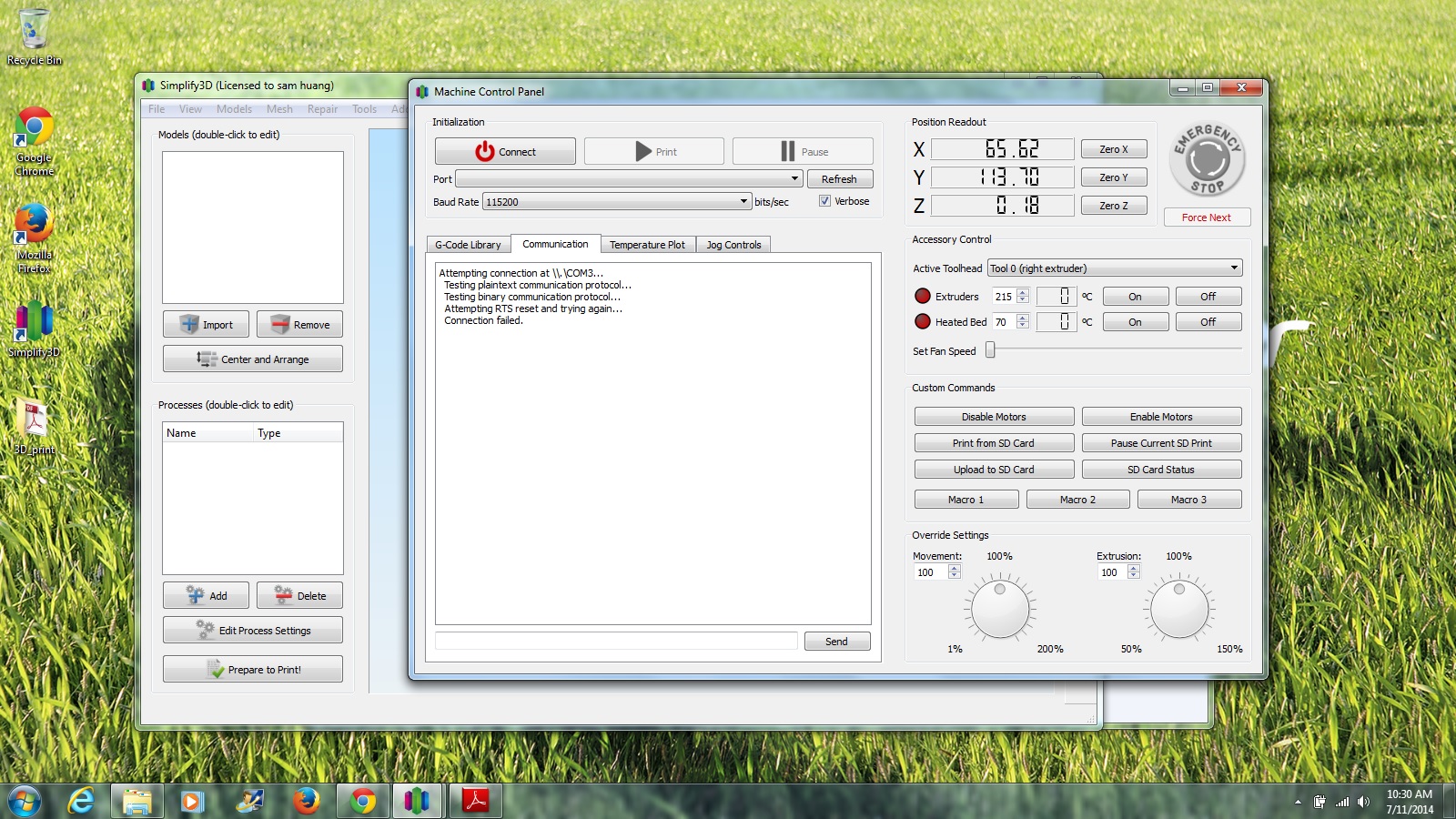Click the Import models button

(207, 325)
